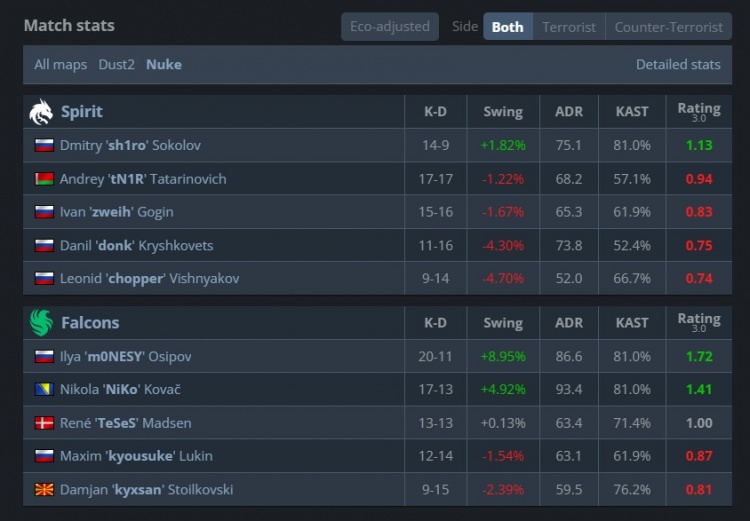Select the Both side filter
Viewport: 750px width, 521px height.
click(x=507, y=27)
